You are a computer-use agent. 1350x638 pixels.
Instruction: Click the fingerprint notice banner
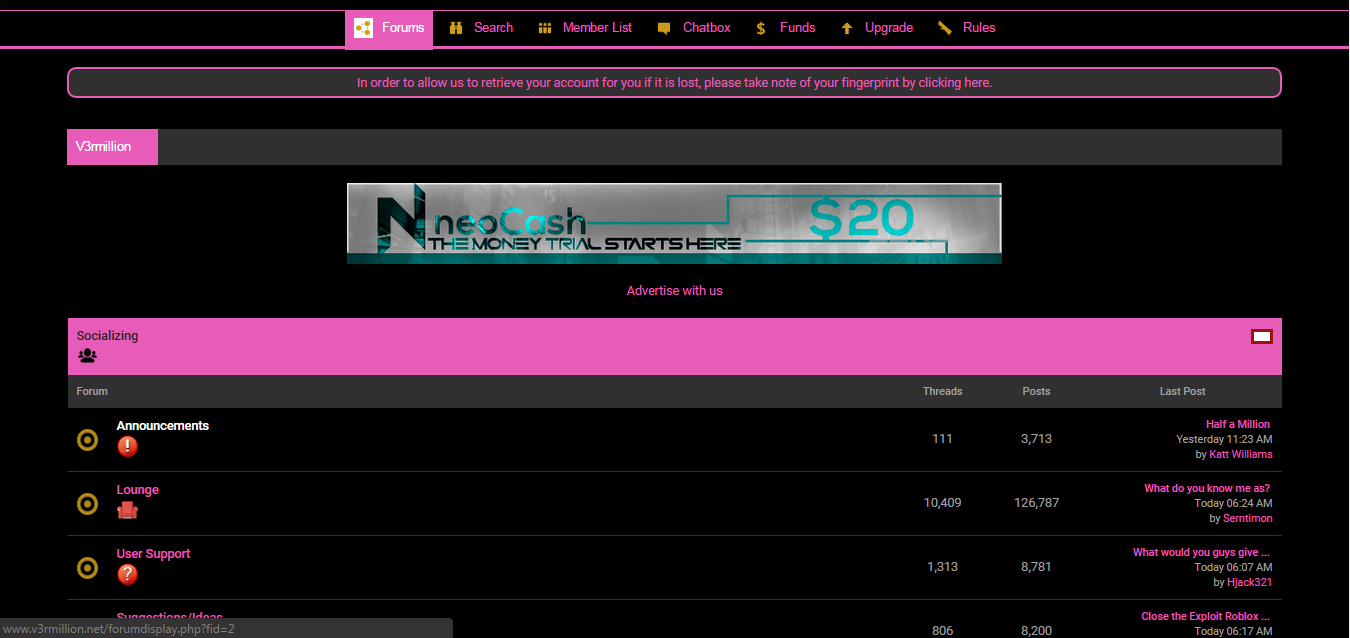[674, 83]
